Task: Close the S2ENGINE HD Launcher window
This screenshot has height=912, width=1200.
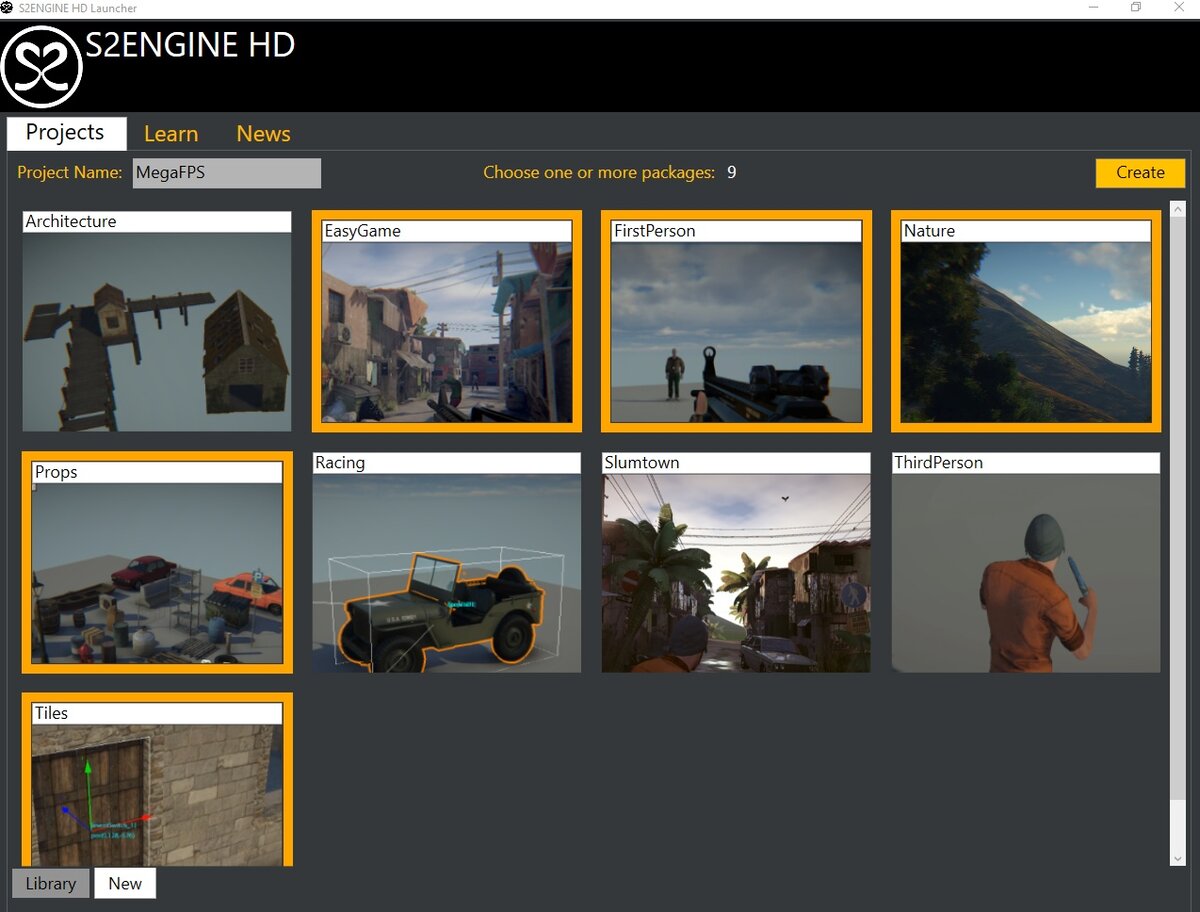Action: point(1179,8)
